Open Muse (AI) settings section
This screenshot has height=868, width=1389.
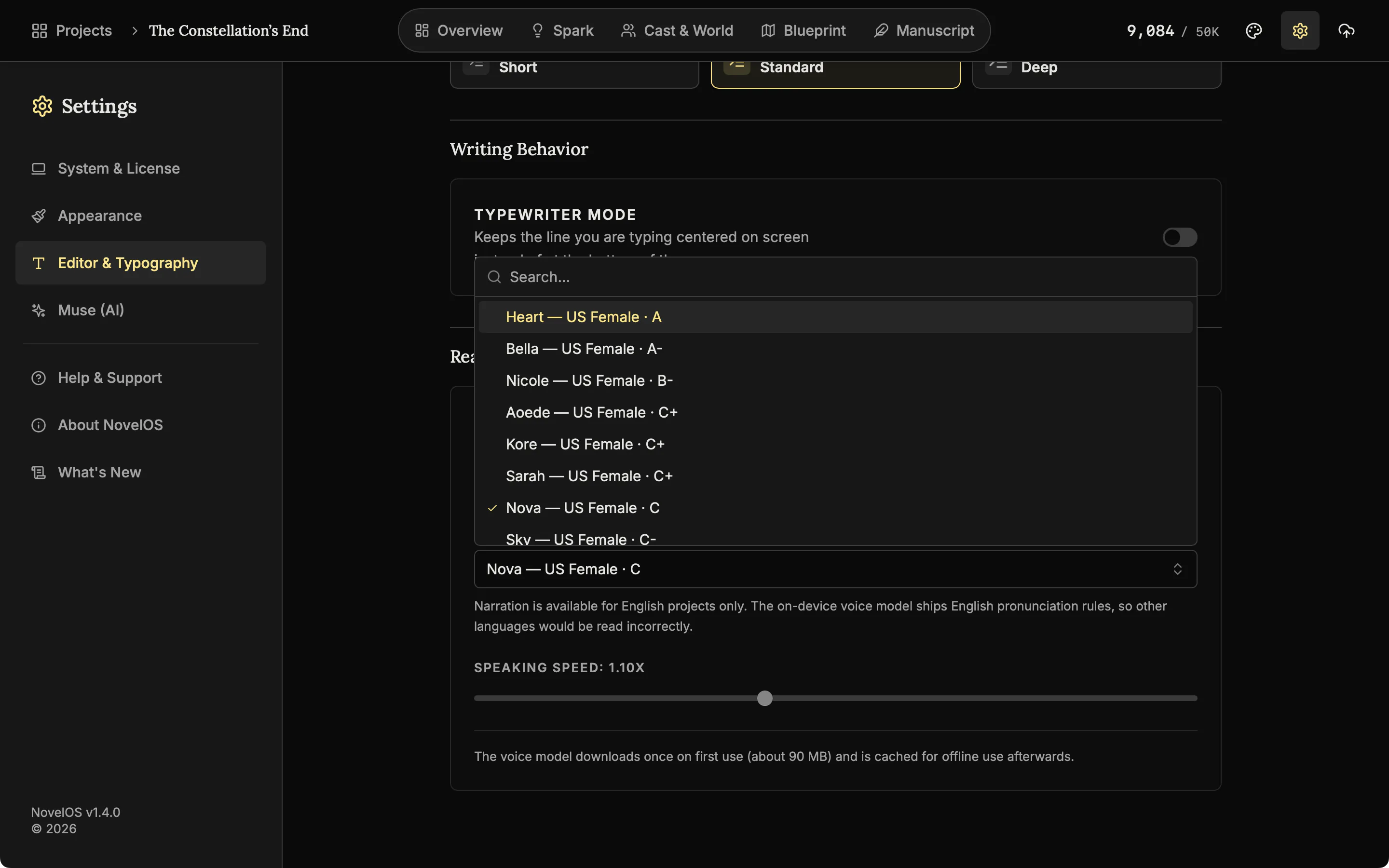pyautogui.click(x=141, y=311)
